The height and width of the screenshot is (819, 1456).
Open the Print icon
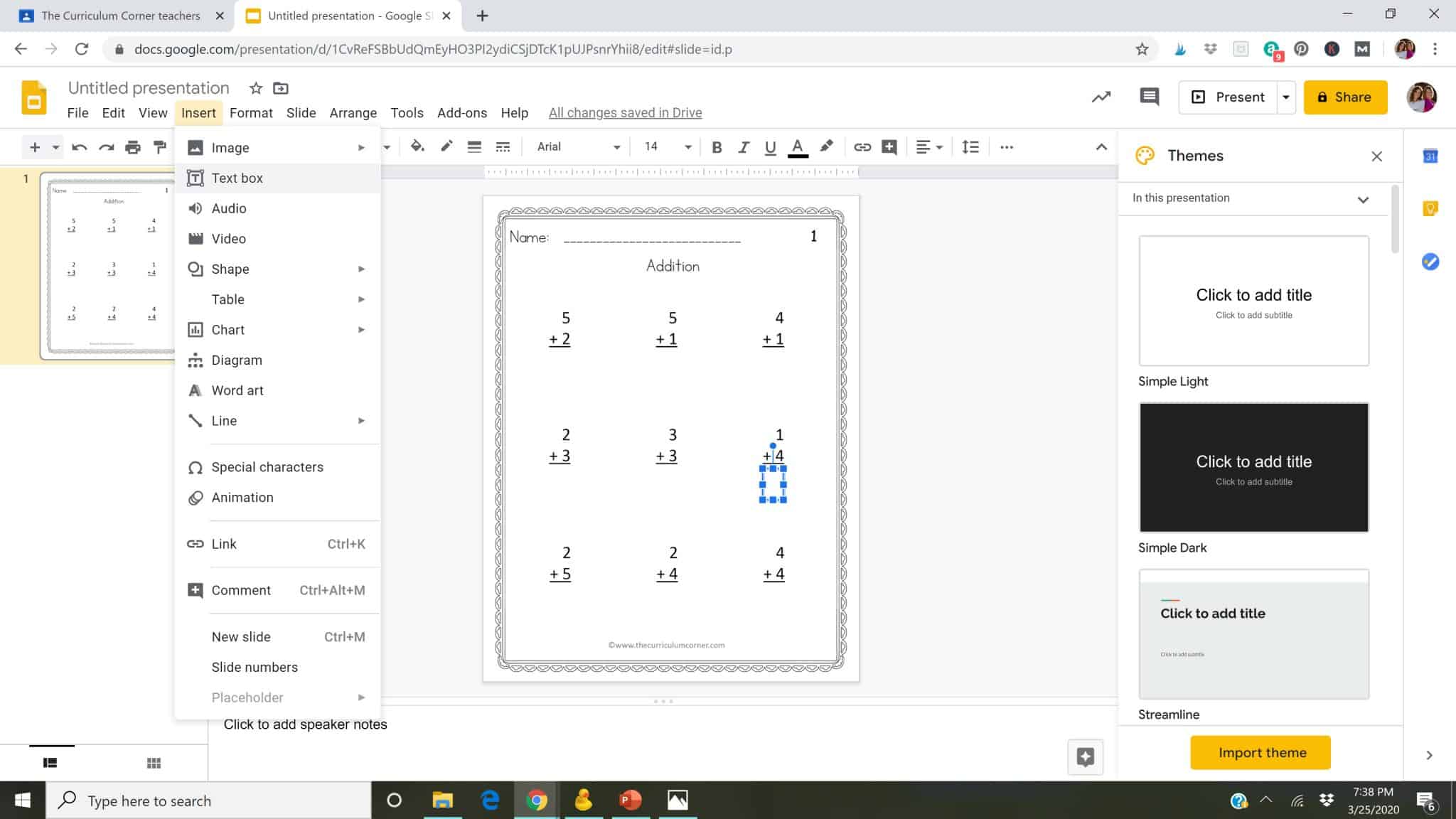pos(132,147)
